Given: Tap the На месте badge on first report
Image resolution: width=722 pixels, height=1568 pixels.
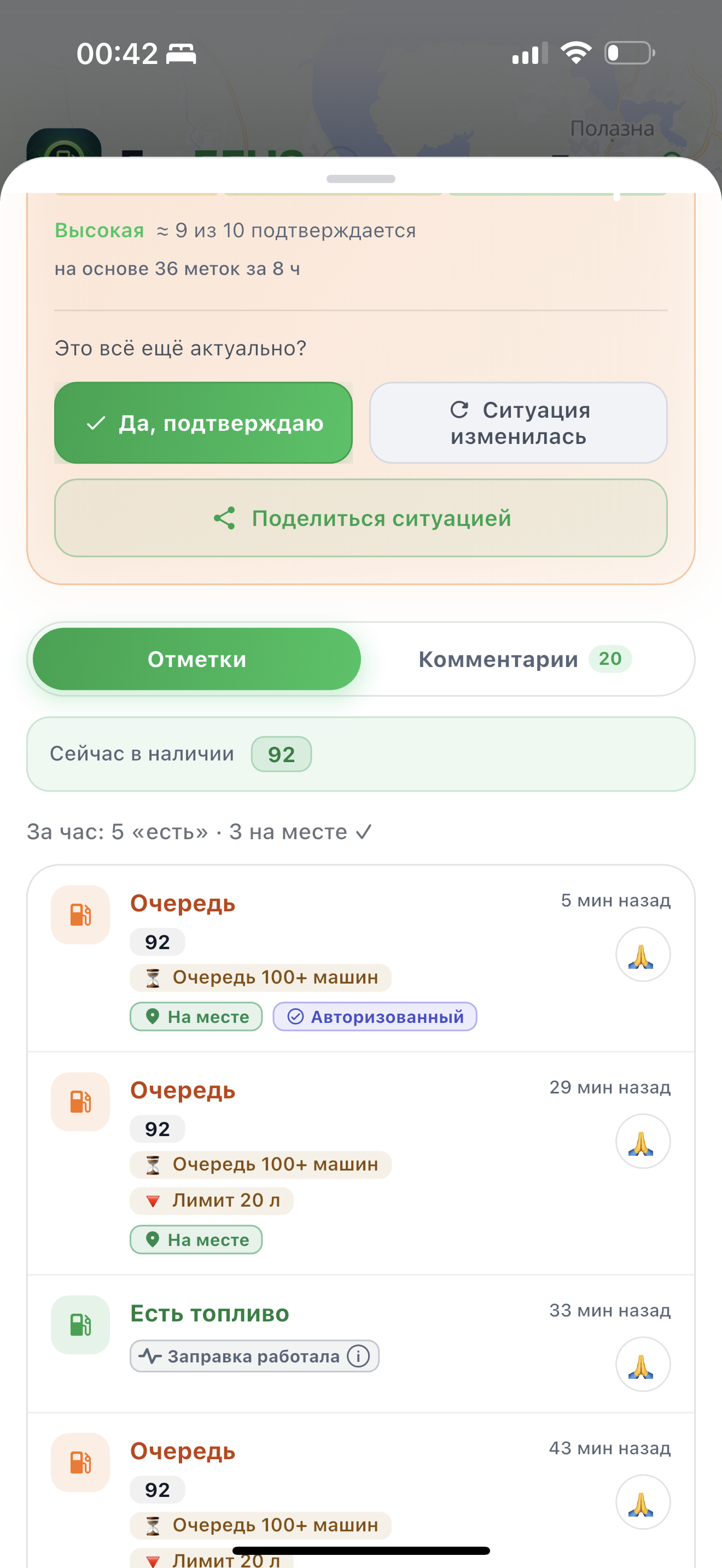Looking at the screenshot, I should 196,1016.
